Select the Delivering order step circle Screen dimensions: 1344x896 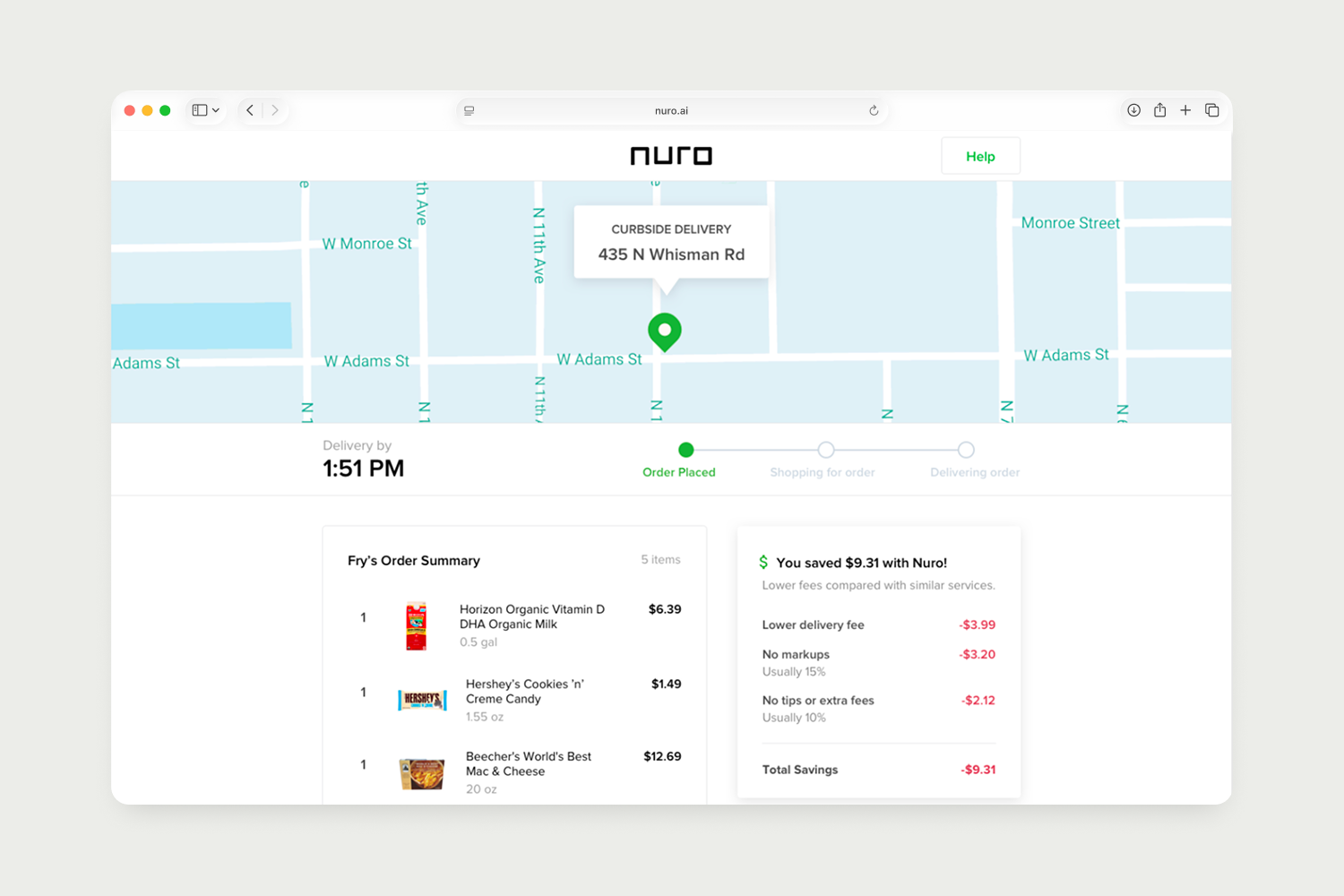coord(966,450)
